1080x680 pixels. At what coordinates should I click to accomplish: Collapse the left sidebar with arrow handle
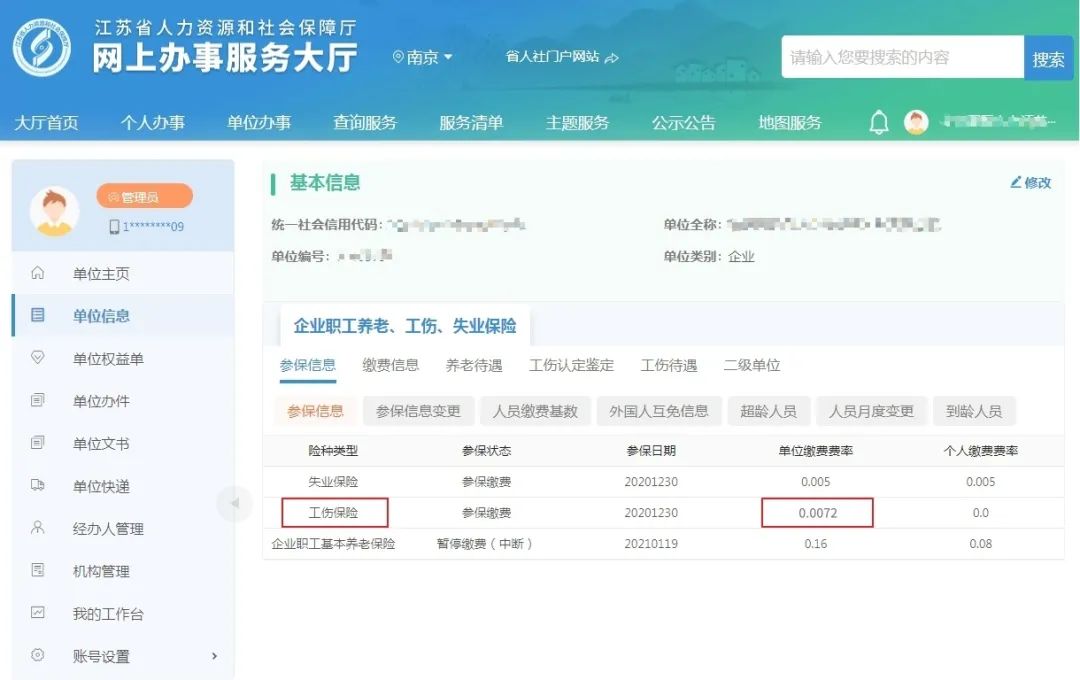[x=234, y=503]
